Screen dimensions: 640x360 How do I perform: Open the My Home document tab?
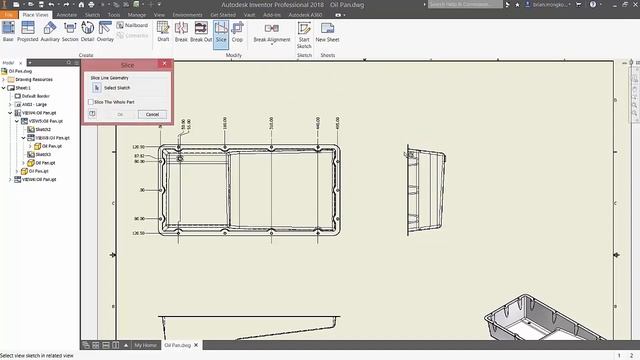145,345
